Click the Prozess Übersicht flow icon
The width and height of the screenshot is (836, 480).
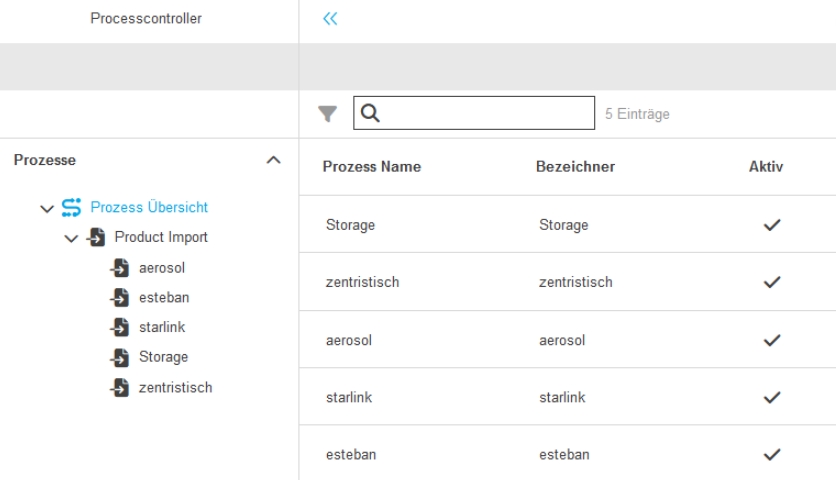[72, 208]
